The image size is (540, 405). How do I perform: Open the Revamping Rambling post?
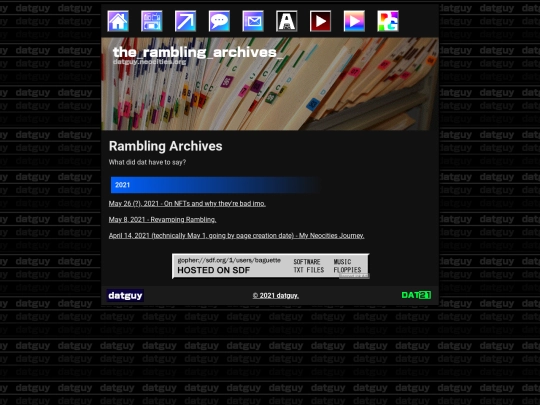(x=163, y=219)
